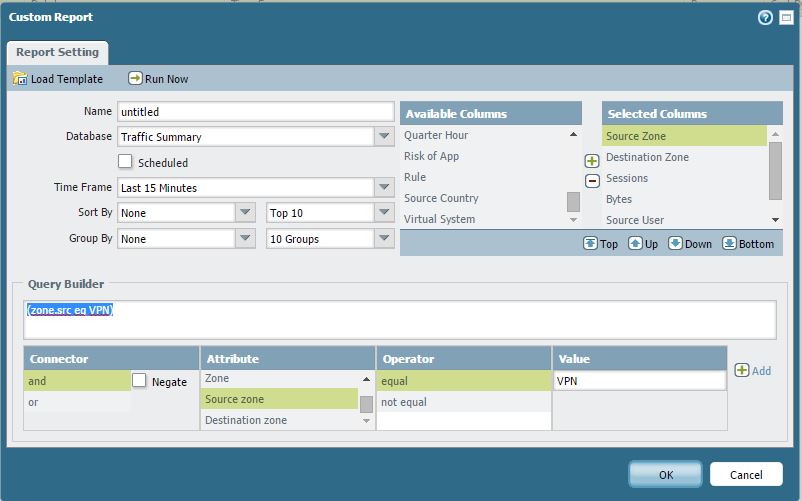Click Selected Columns scrollbar thumb
This screenshot has height=501, width=802.
click(x=775, y=171)
